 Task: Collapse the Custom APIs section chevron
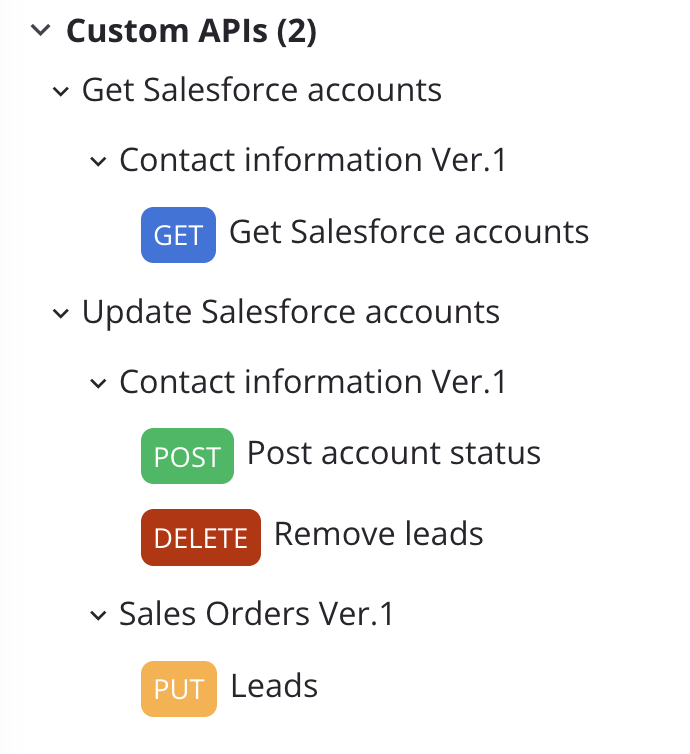(x=40, y=31)
